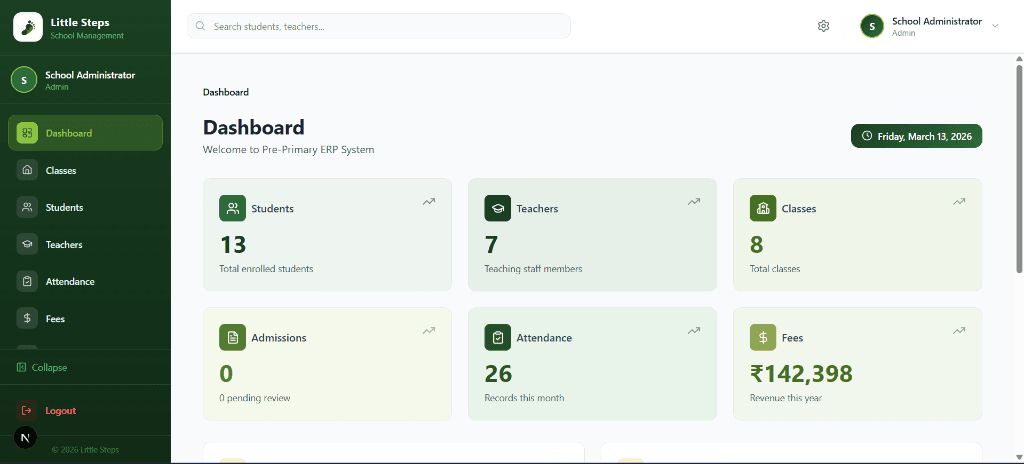This screenshot has height=464, width=1024.
Task: Click the School Administrator name in sidebar
Action: (90, 75)
